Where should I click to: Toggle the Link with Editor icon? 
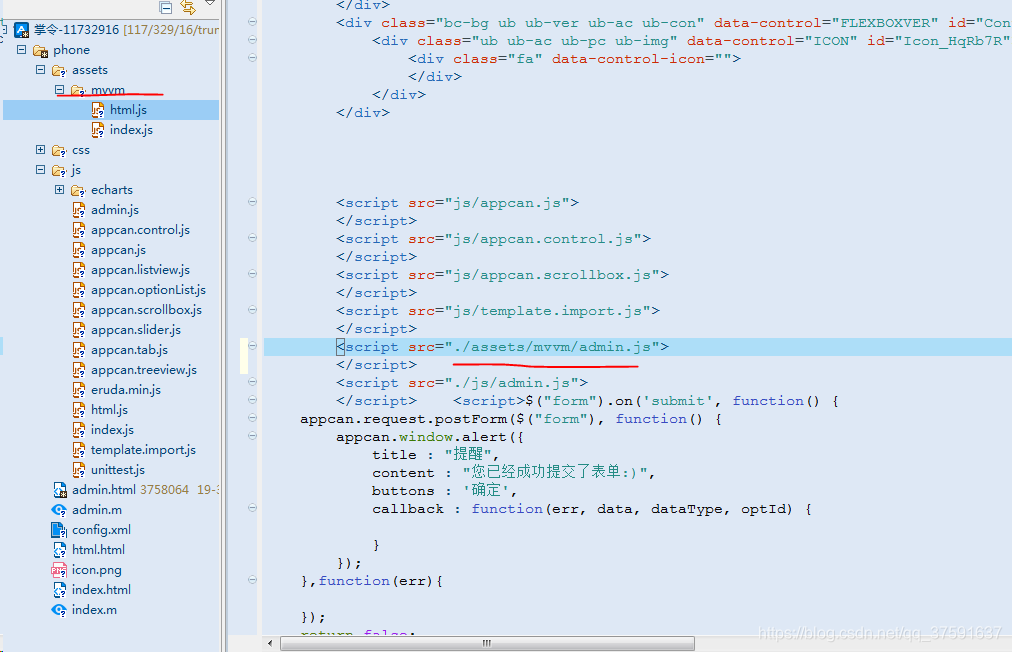point(188,6)
